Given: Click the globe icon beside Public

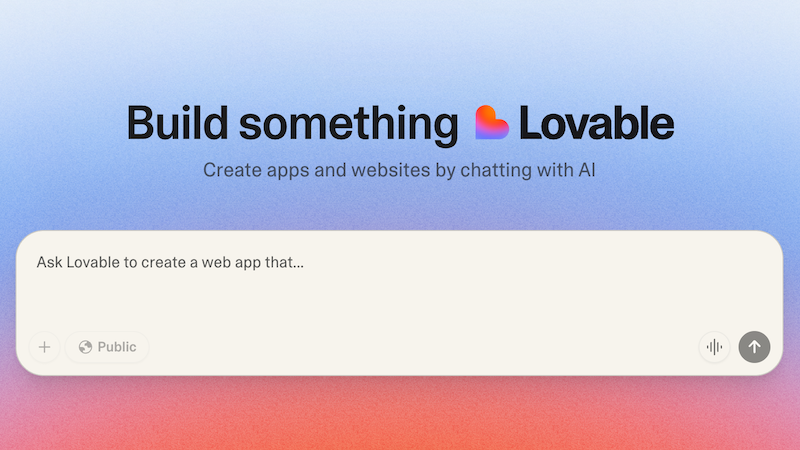Looking at the screenshot, I should click(x=85, y=347).
